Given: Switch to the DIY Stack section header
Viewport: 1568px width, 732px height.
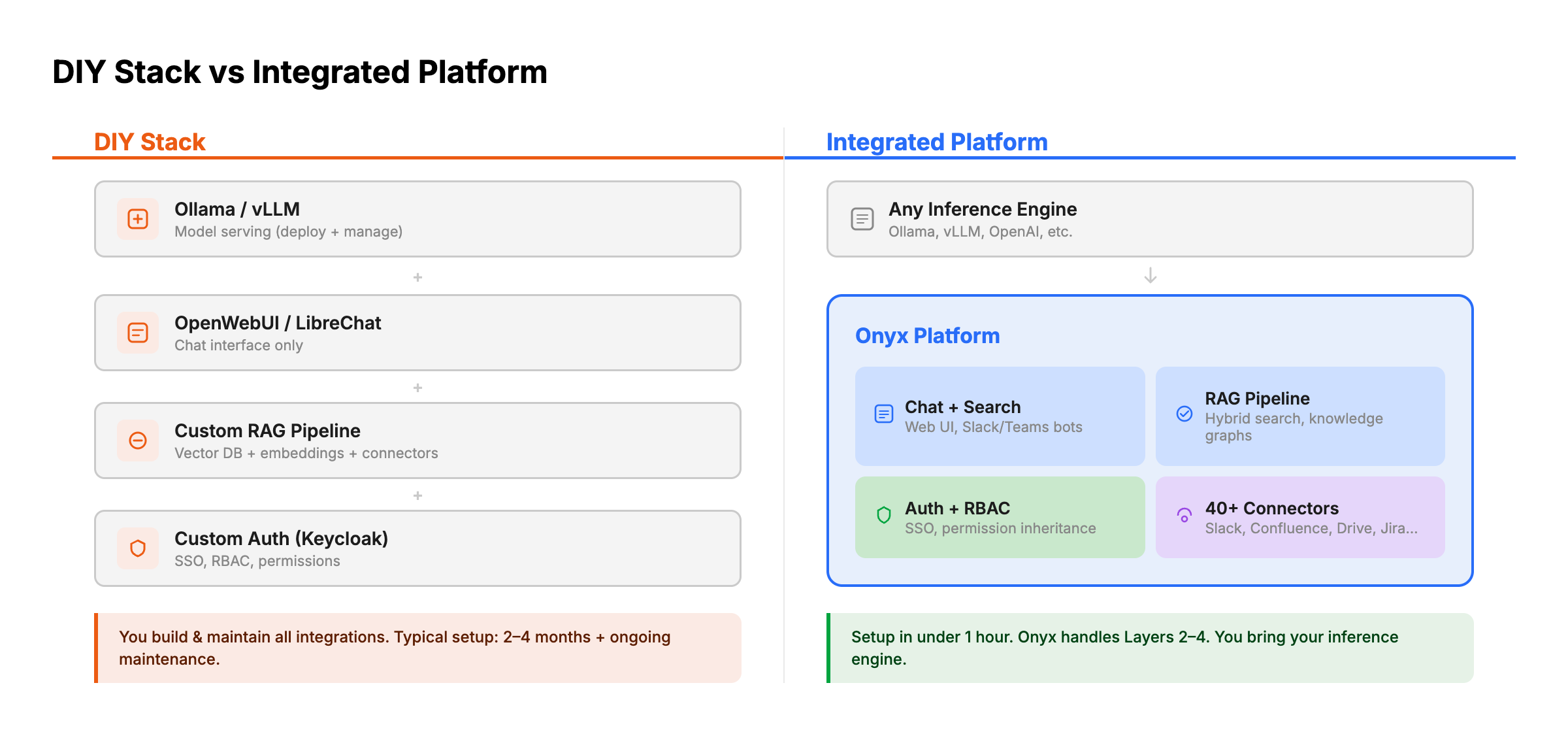Looking at the screenshot, I should coord(149,141).
